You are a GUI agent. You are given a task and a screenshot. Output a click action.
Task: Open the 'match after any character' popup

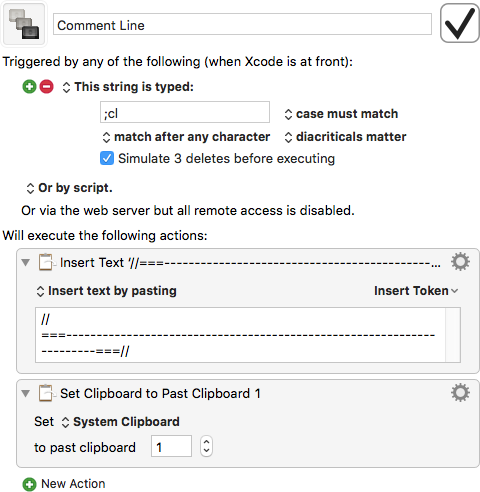pos(186,137)
